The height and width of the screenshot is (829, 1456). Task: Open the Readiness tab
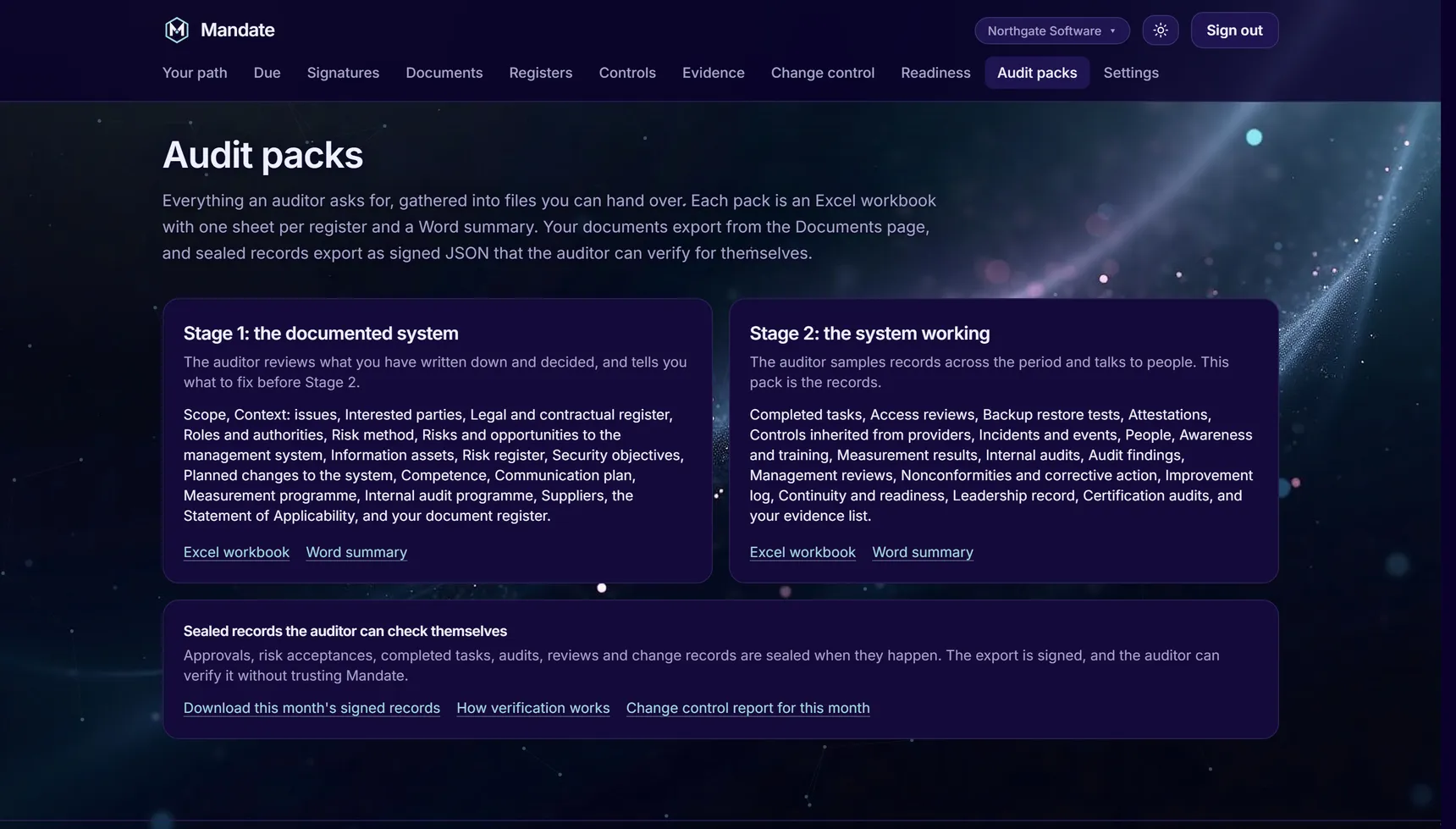(935, 73)
